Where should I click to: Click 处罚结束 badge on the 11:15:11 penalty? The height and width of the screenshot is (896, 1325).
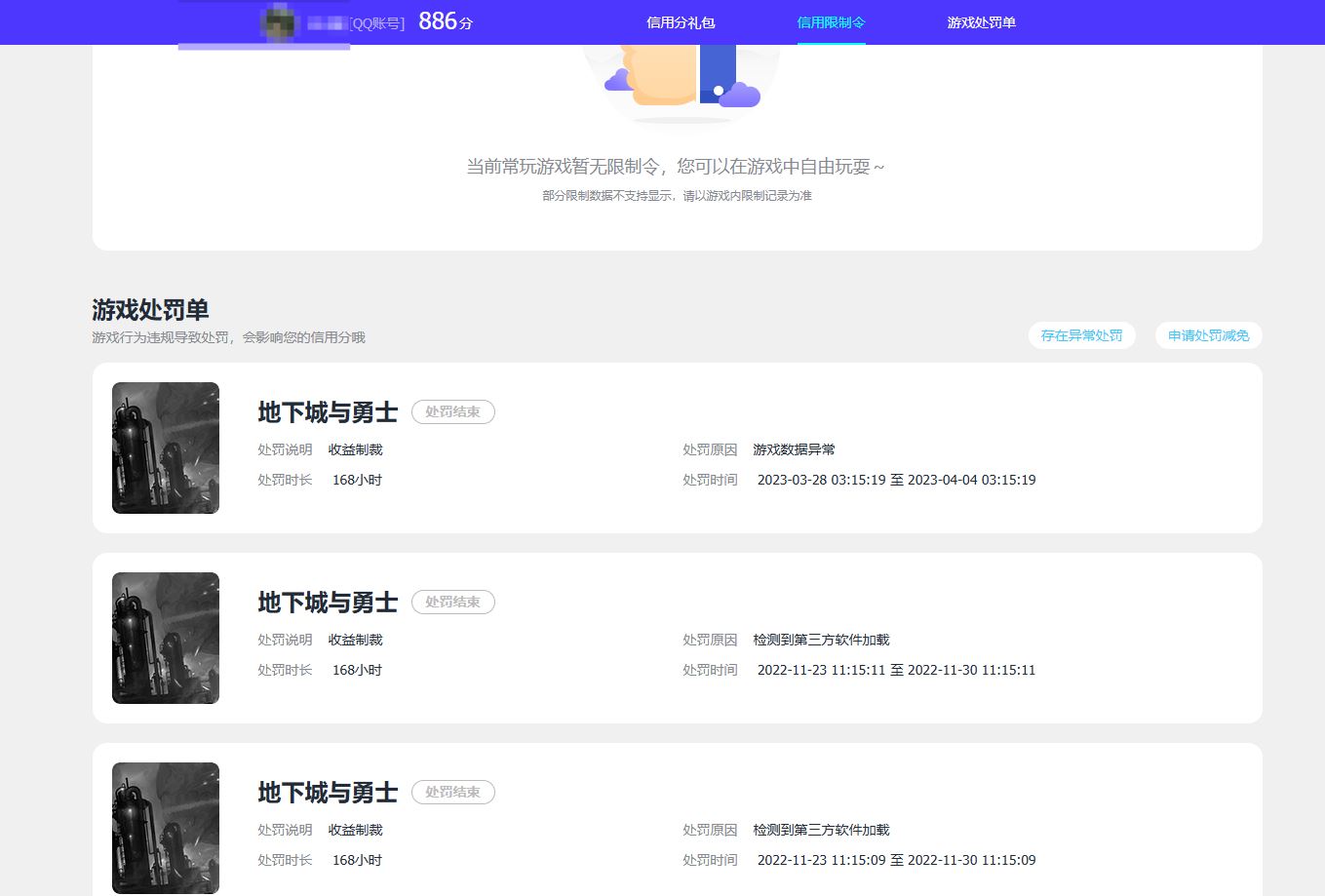tap(452, 603)
